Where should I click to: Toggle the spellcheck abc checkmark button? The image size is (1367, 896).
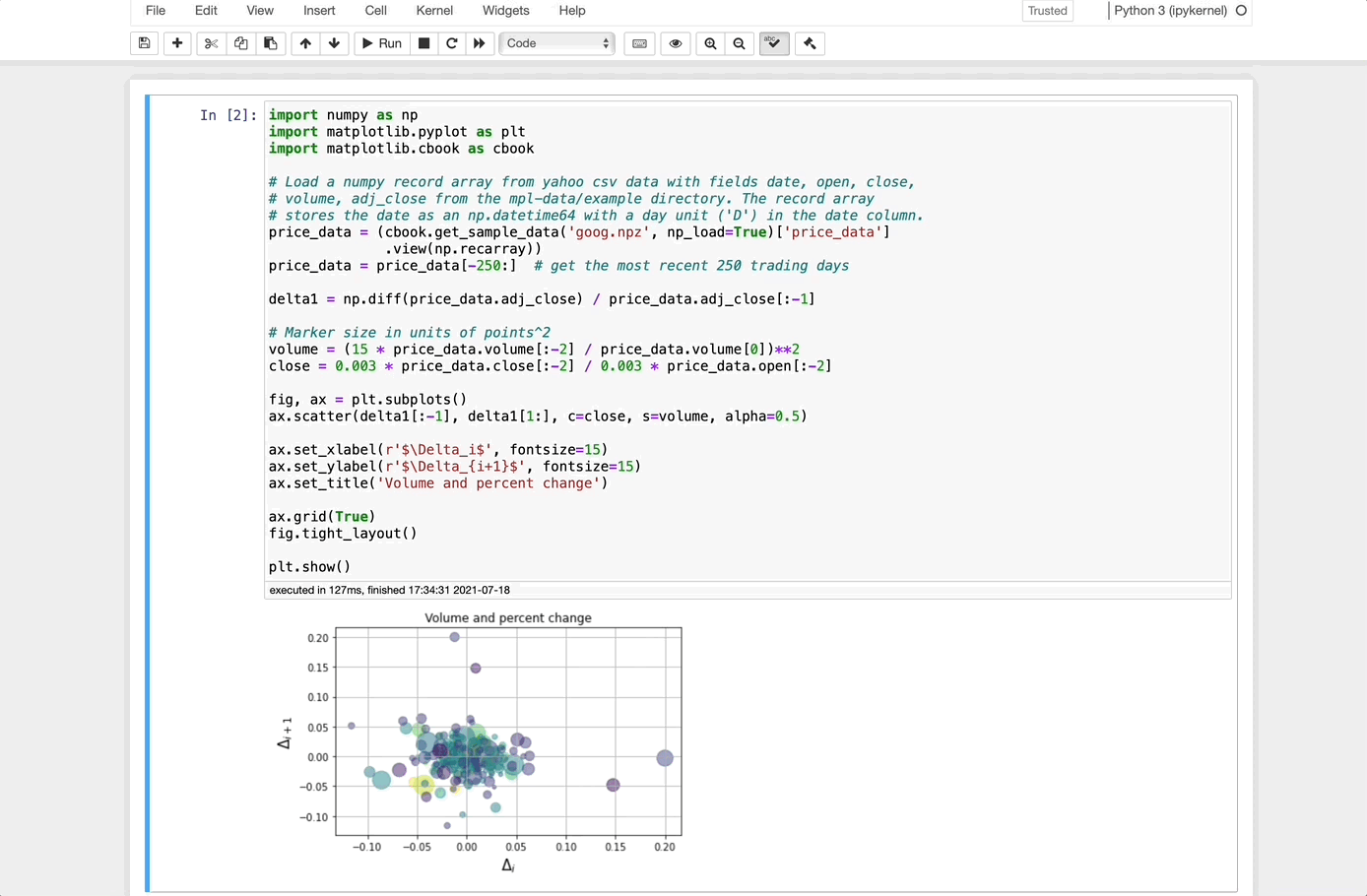tap(774, 43)
